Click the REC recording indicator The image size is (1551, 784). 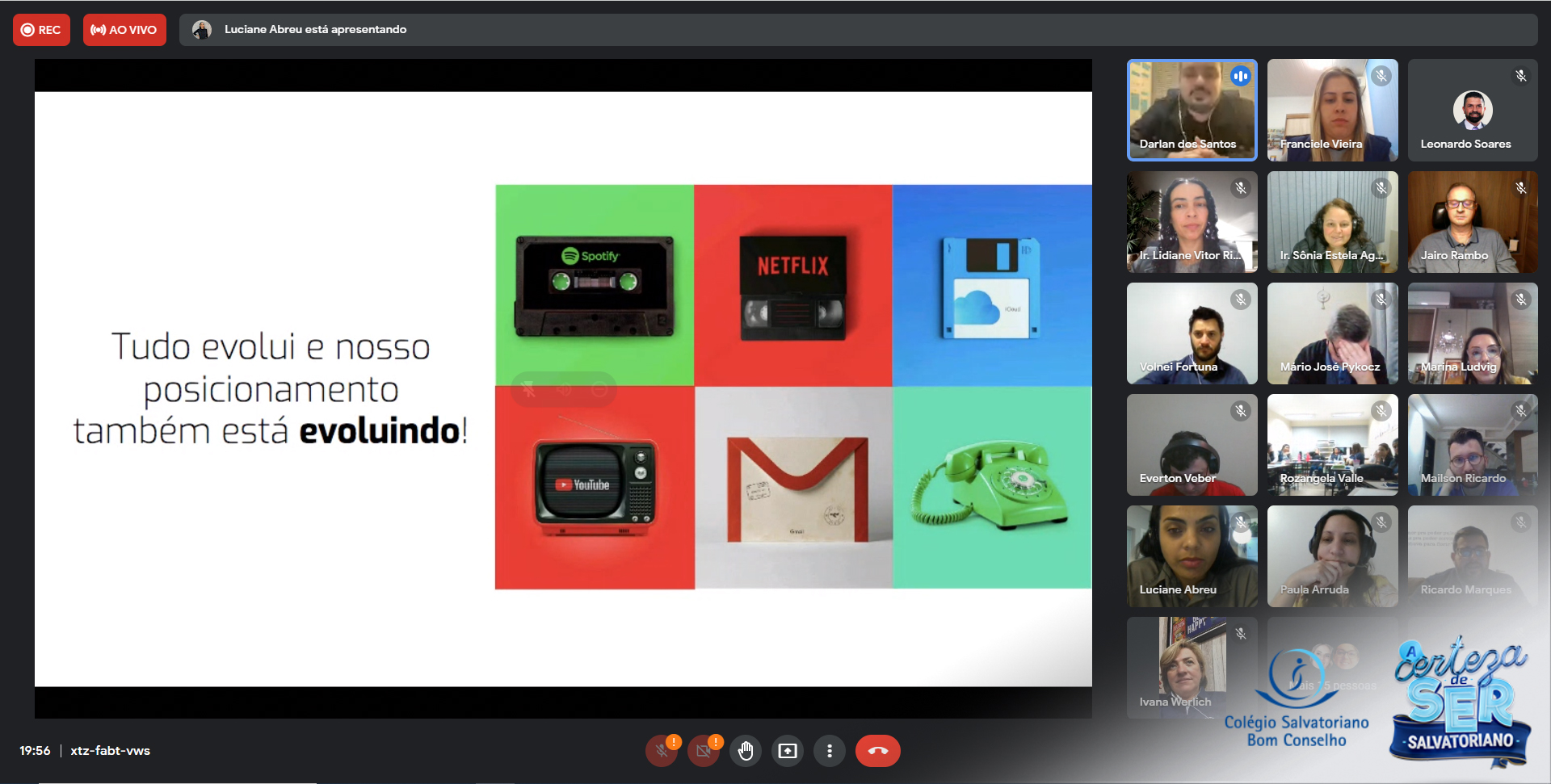41,30
